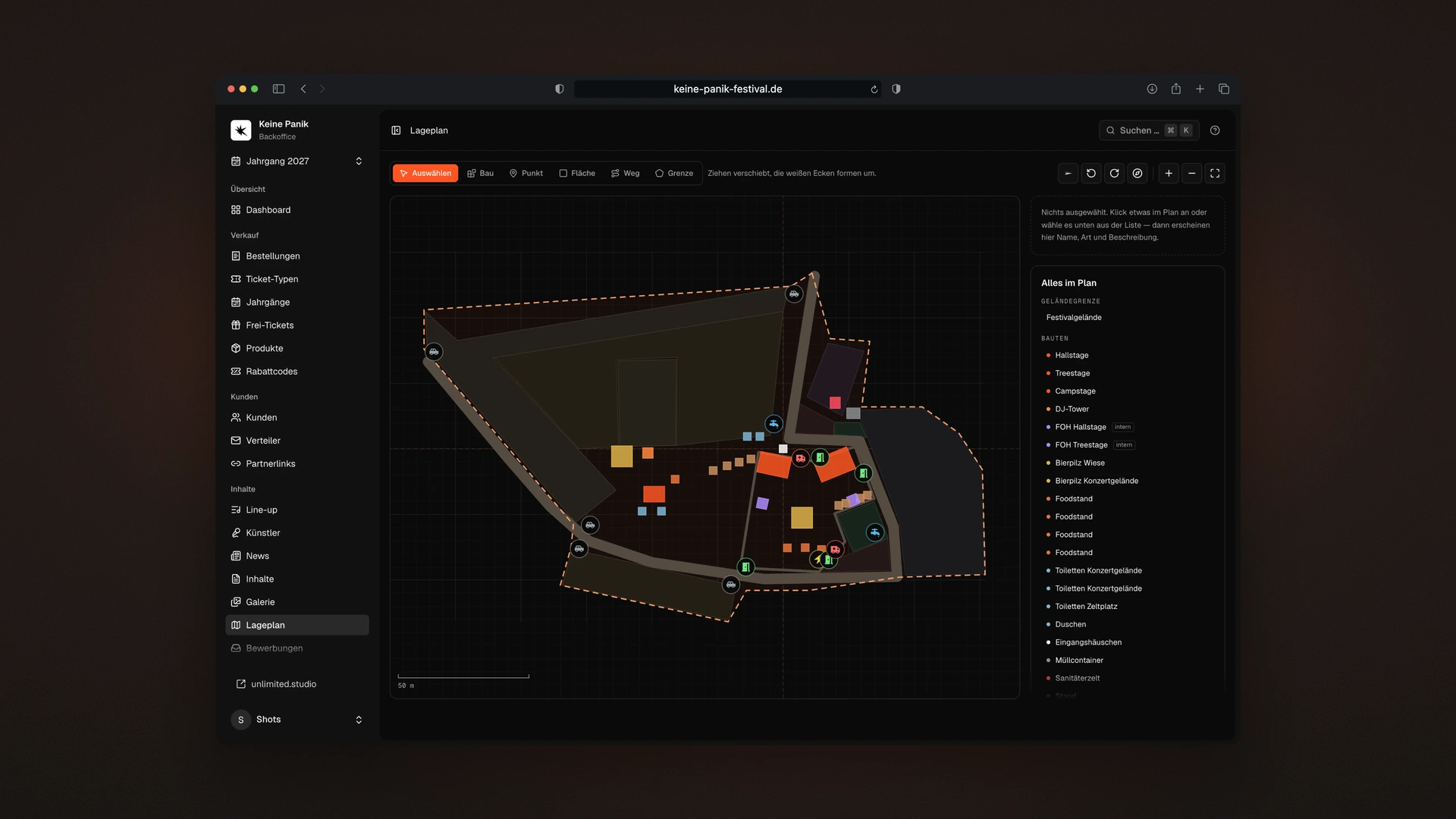Choose the Punkt marker tool

click(526, 173)
